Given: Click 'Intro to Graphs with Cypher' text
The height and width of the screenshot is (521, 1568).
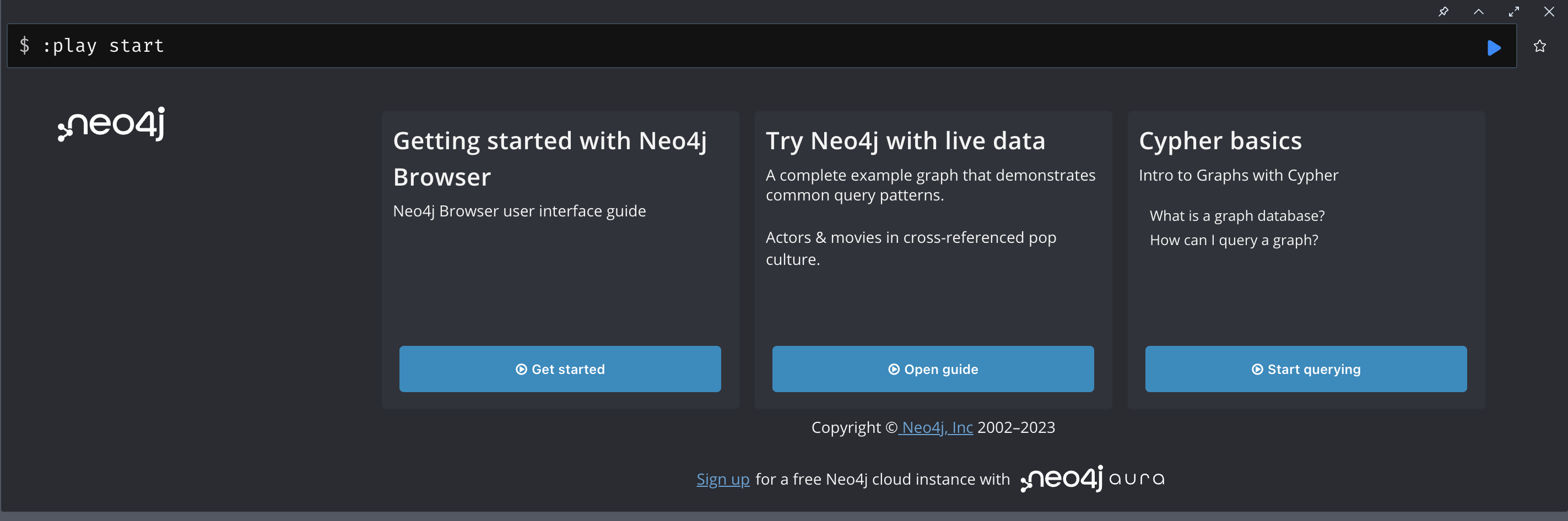Looking at the screenshot, I should (1238, 175).
